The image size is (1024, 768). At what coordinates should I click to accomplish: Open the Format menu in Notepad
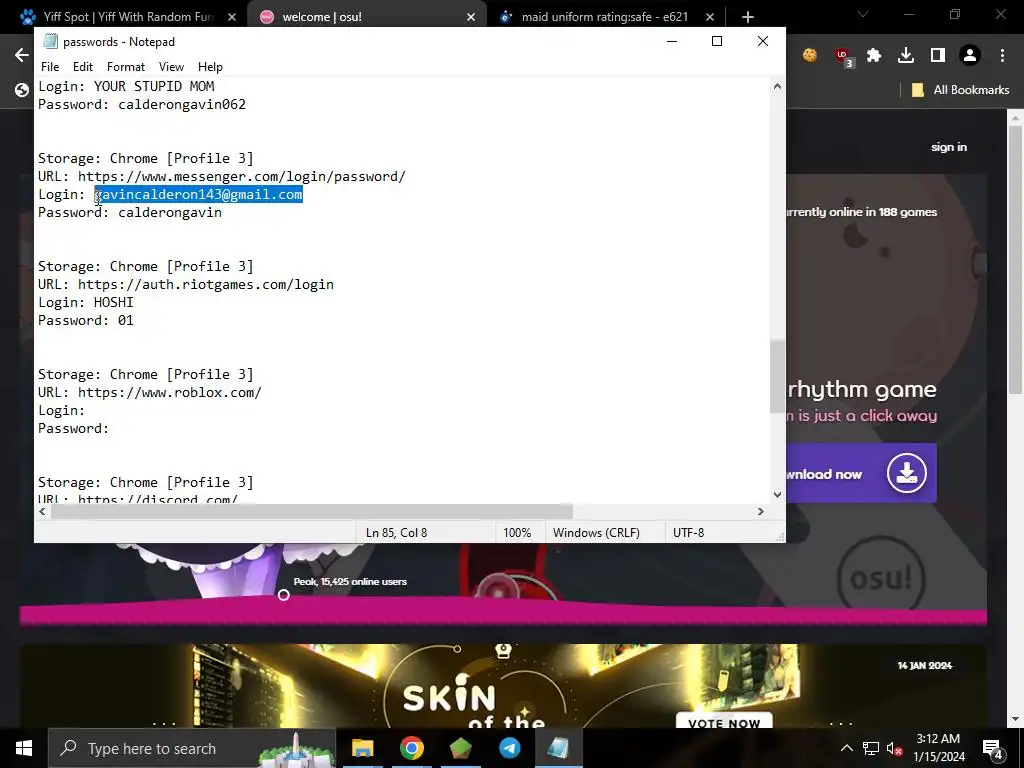[126, 67]
